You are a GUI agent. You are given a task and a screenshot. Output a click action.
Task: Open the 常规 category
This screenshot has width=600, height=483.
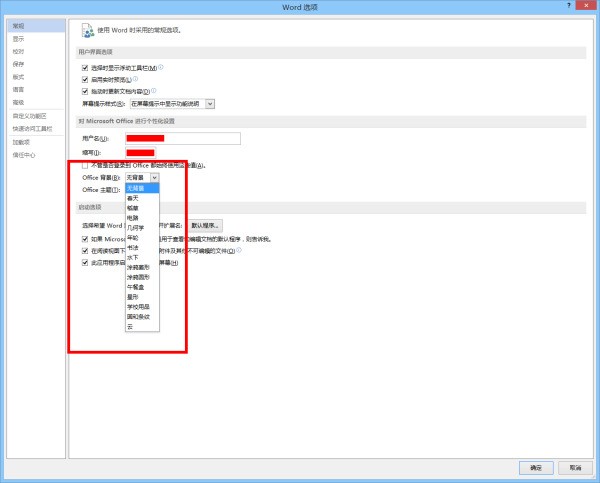tap(36, 26)
